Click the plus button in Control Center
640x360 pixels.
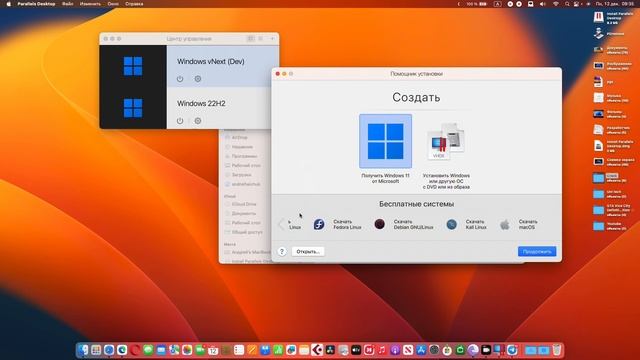273,38
